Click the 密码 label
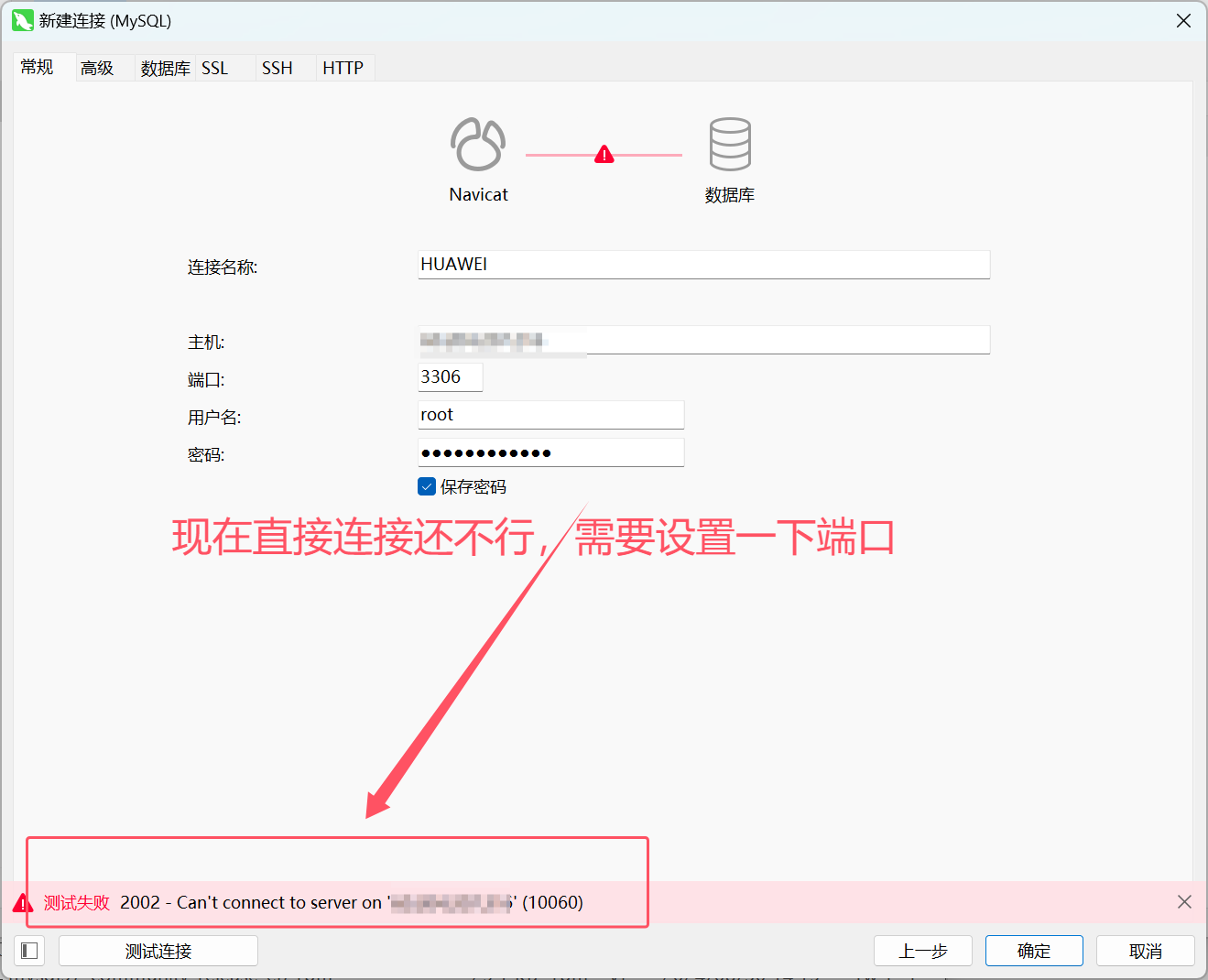This screenshot has width=1208, height=980. 206,455
